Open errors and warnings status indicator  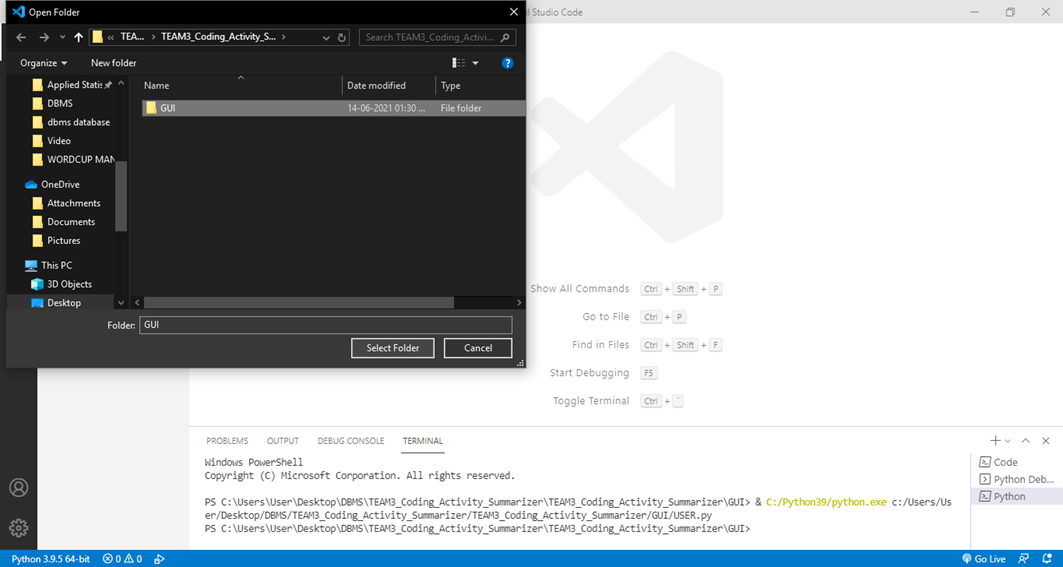[x=122, y=559]
